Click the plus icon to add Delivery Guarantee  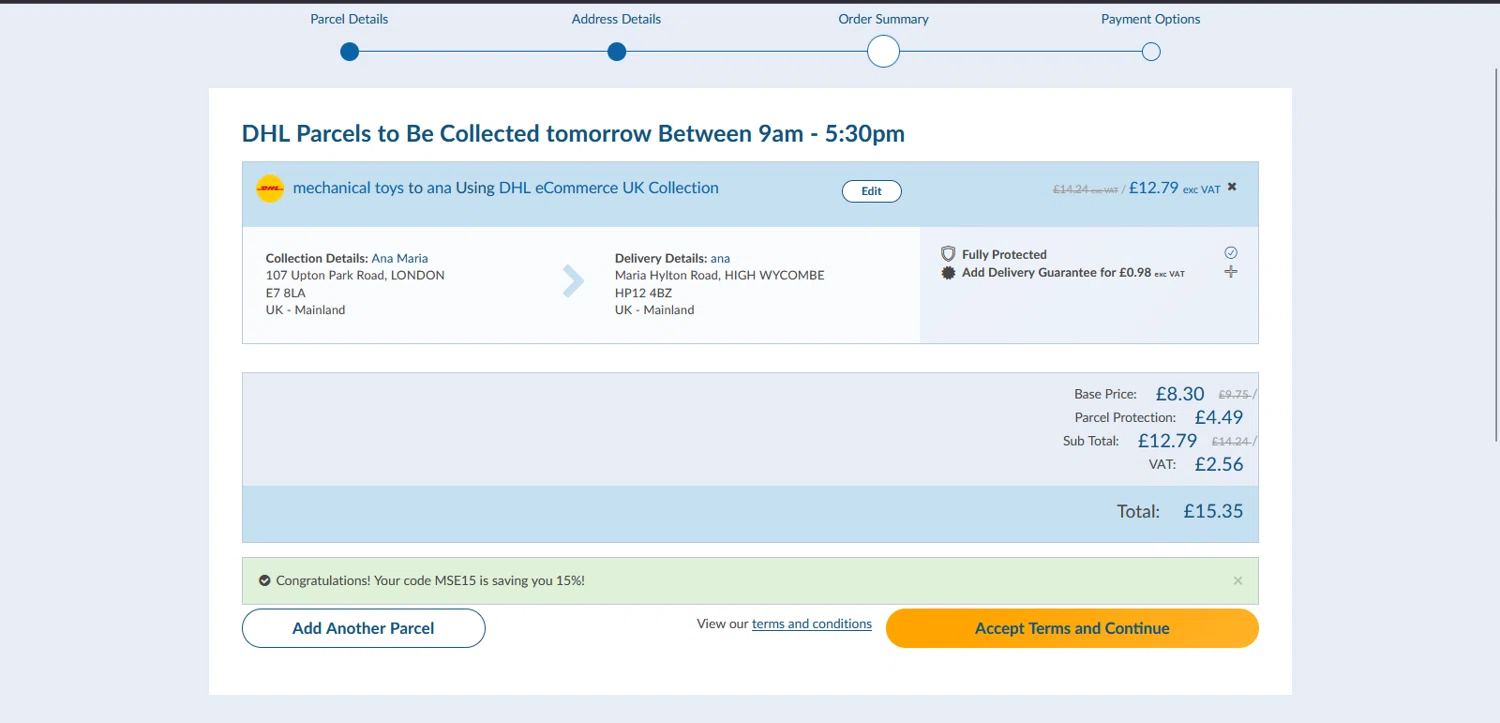click(x=1231, y=272)
